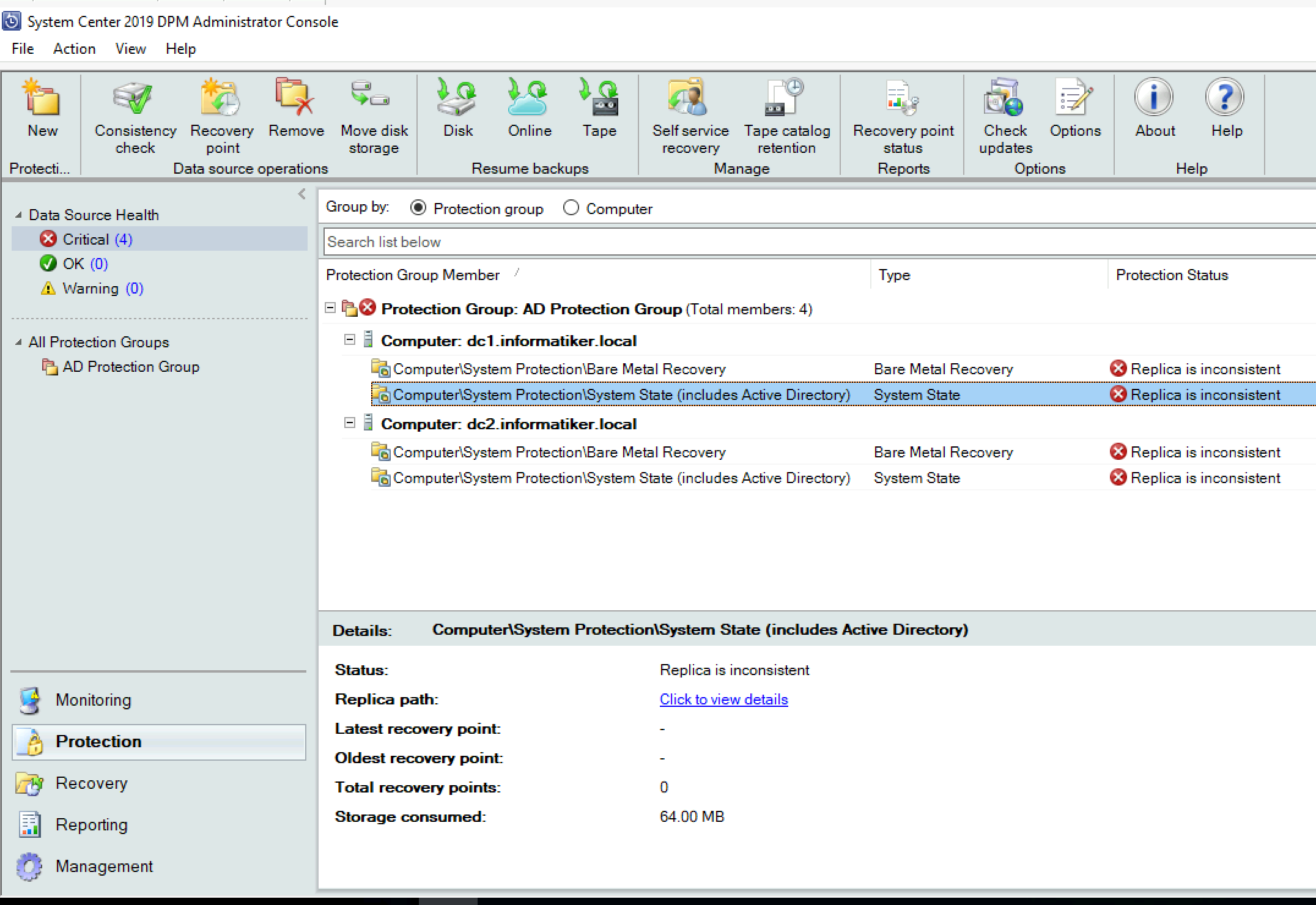Open Recovery point status report
Screen dimensions: 1316x905
point(903,116)
